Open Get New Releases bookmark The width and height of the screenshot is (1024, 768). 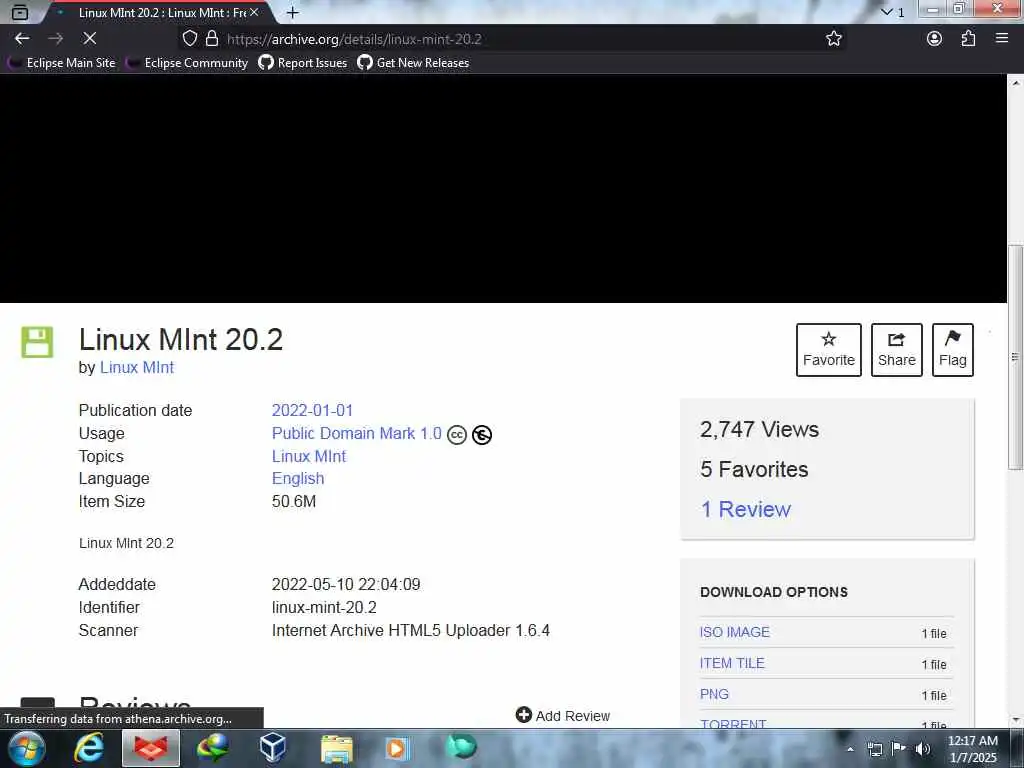[413, 63]
